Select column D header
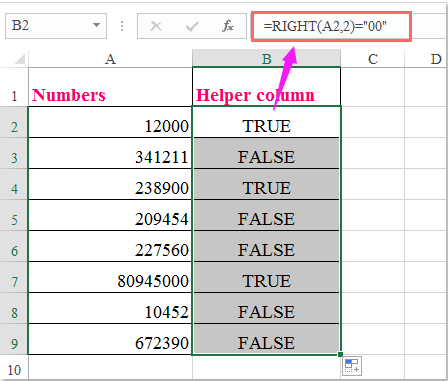The width and height of the screenshot is (448, 381). point(426,59)
